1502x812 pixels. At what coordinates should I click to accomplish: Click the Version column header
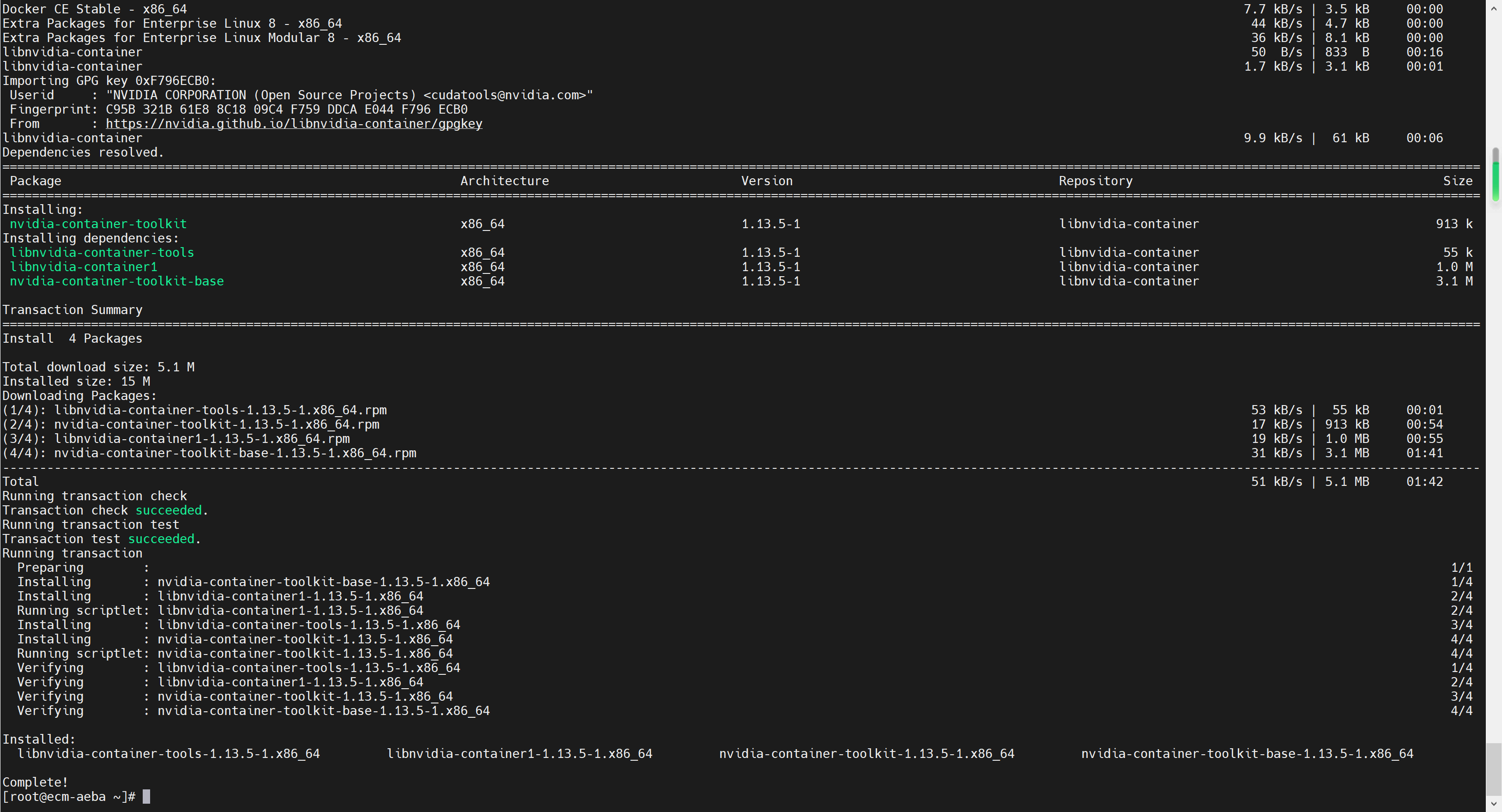tap(766, 181)
